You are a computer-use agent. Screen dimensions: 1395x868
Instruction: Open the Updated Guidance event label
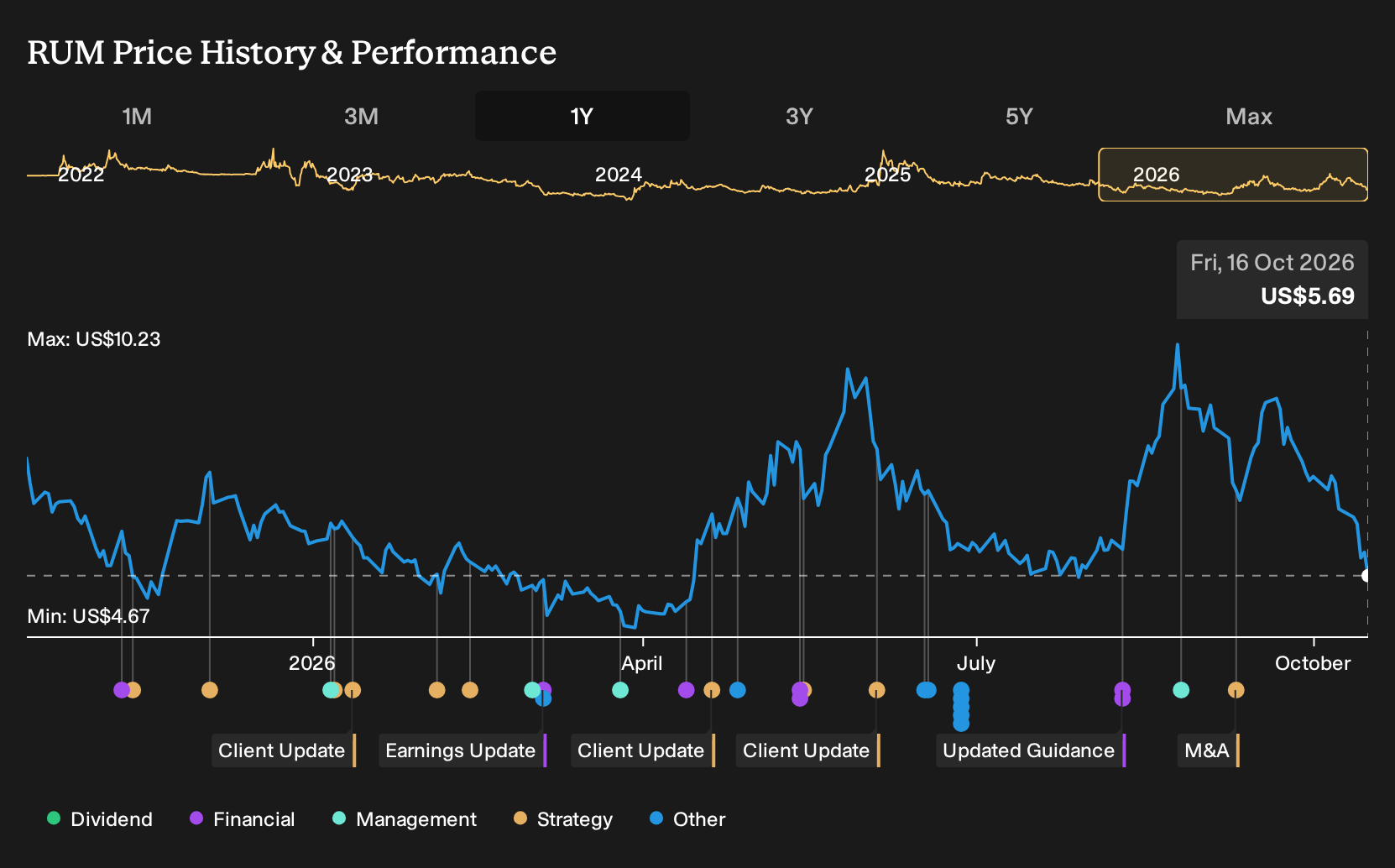[1031, 750]
